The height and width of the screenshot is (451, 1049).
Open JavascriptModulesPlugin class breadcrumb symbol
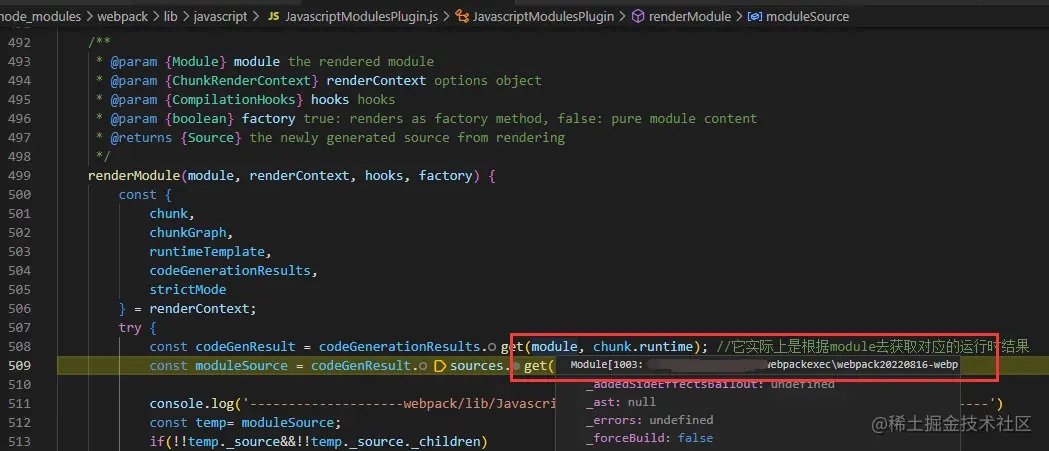click(x=543, y=16)
